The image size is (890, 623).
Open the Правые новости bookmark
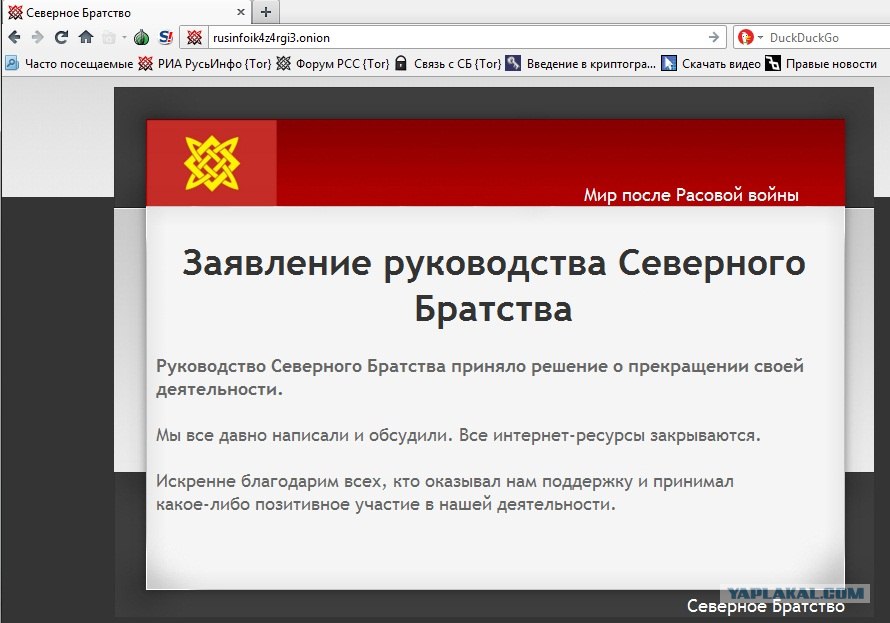822,64
